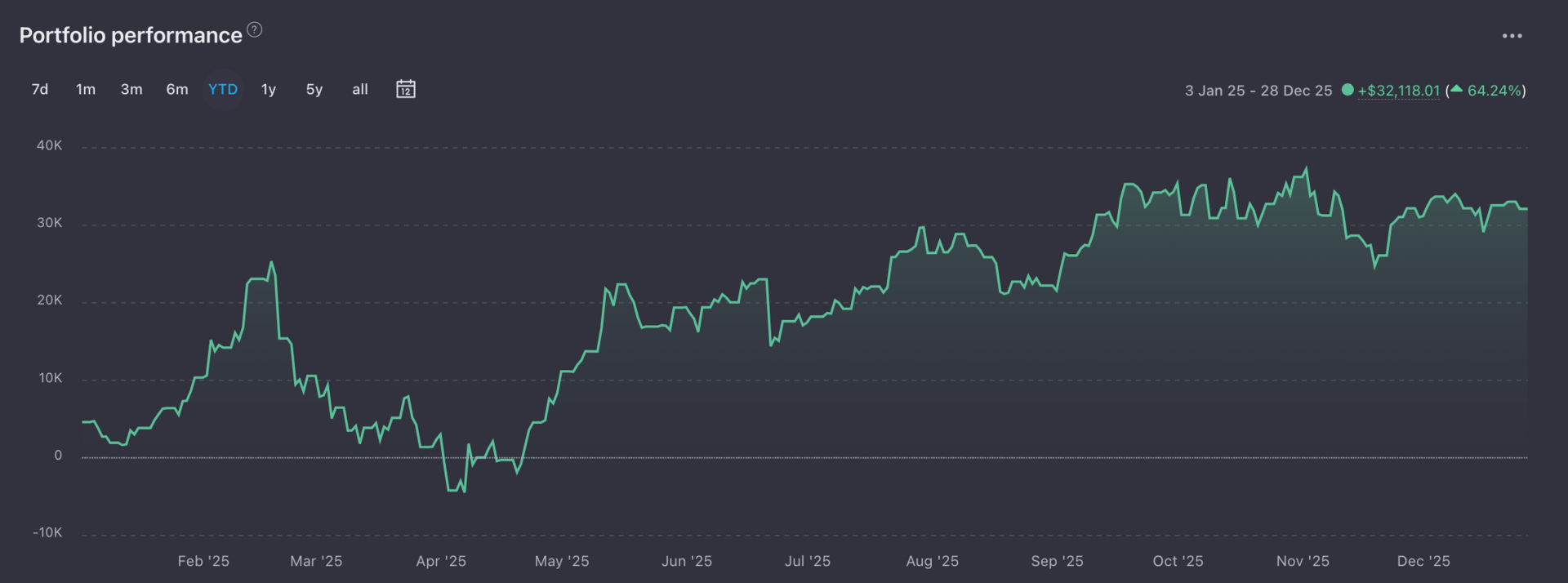The width and height of the screenshot is (1568, 583).
Task: Click the 64.24% percentage change
Action: pyautogui.click(x=1494, y=91)
